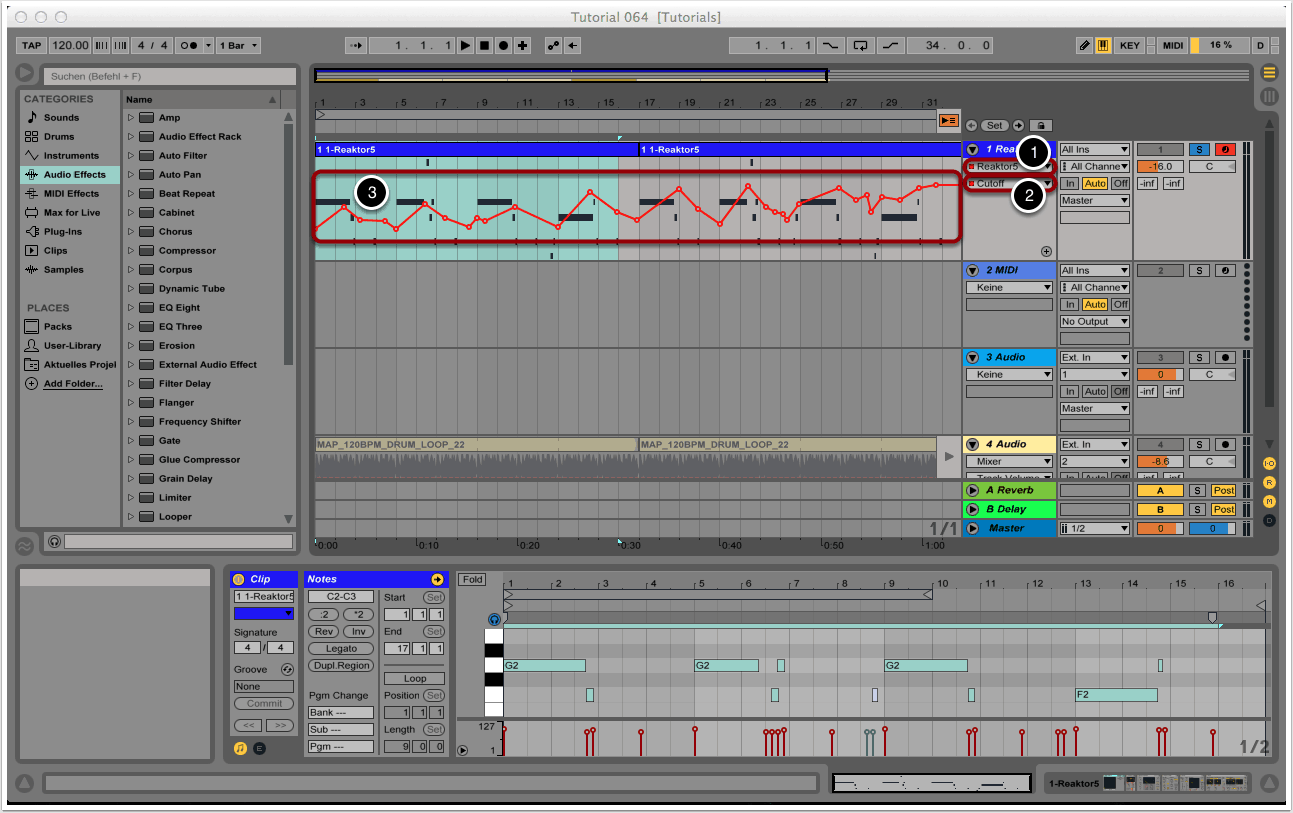The image size is (1293, 813).
Task: Expand the Auto Filter folder
Action: (x=130, y=156)
